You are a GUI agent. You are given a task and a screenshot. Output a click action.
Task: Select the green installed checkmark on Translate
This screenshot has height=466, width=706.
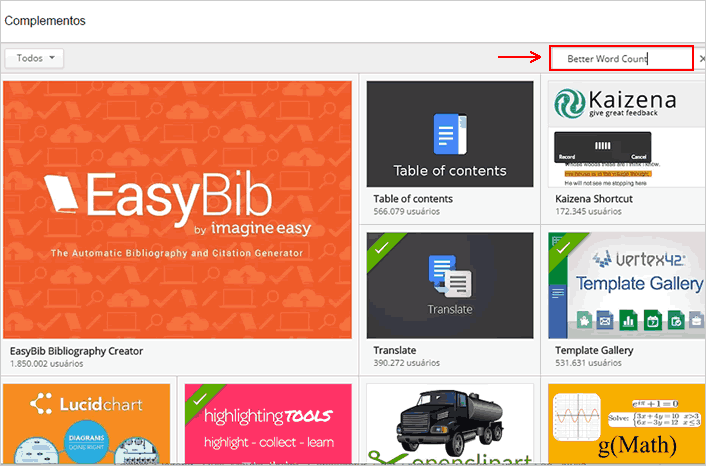pos(382,247)
